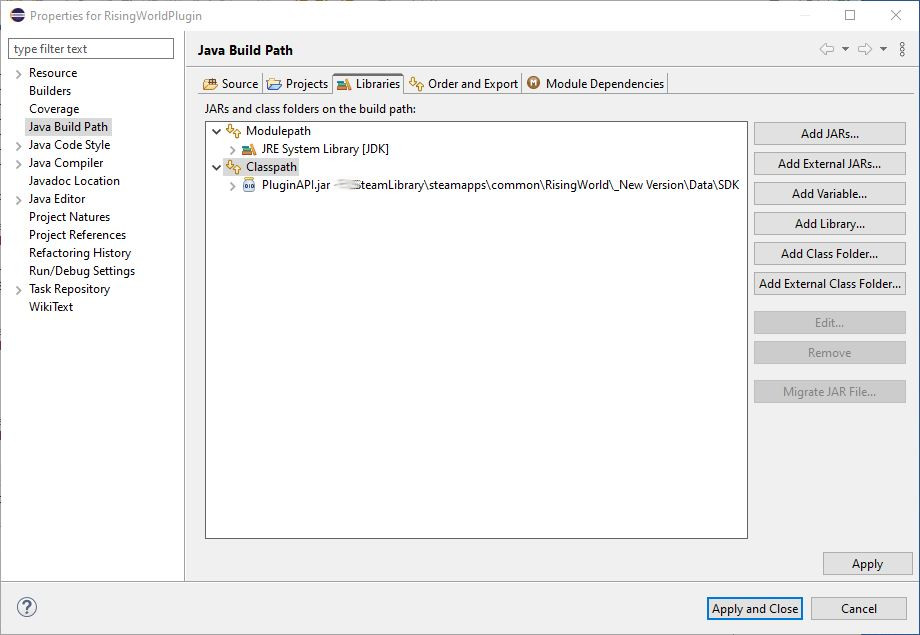Image resolution: width=920 pixels, height=635 pixels.
Task: Expand the Resource category in sidebar
Action: point(18,74)
